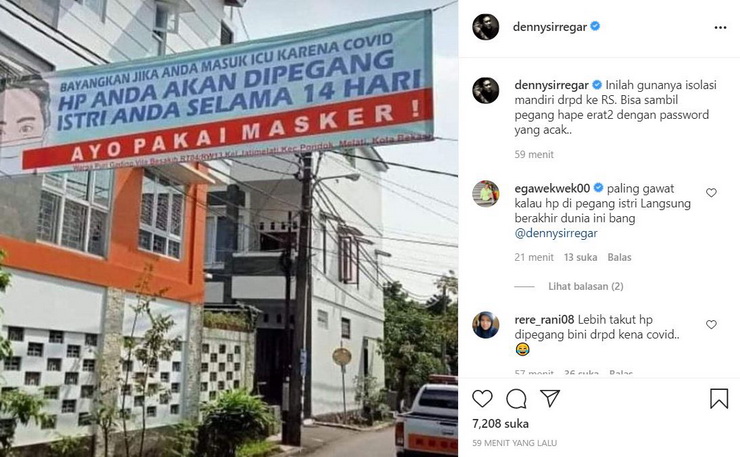Click the dennysirregar header profile picture
740x457 pixels.
tap(486, 27)
